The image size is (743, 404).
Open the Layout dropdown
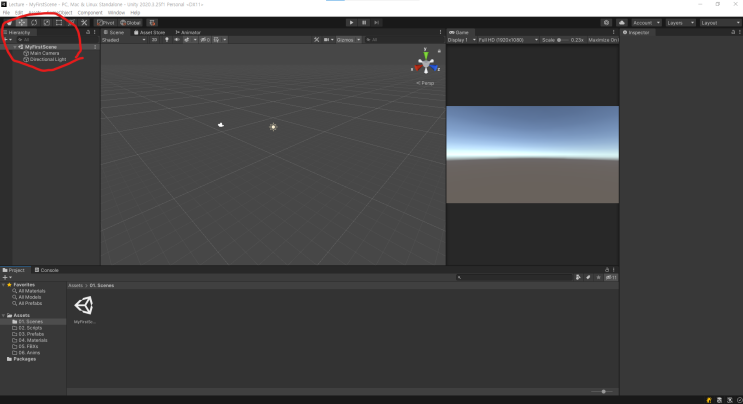[720, 23]
